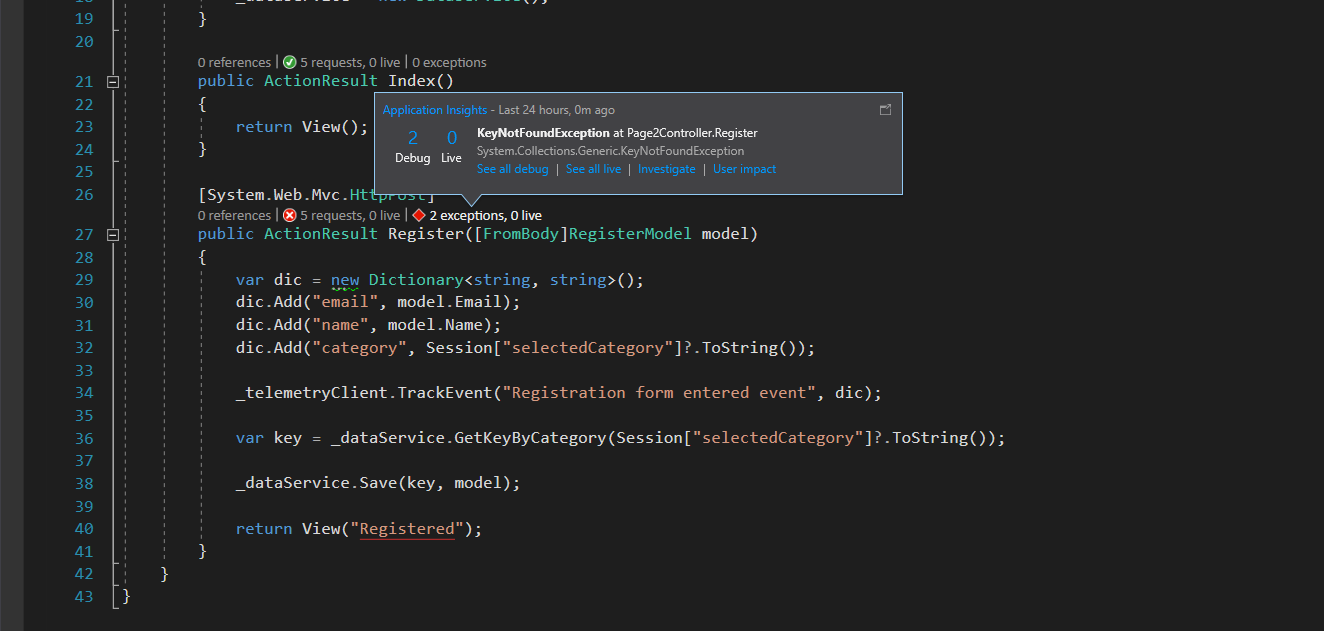Click line number 27 in the margin
Image resolution: width=1324 pixels, height=631 pixels.
pos(84,235)
